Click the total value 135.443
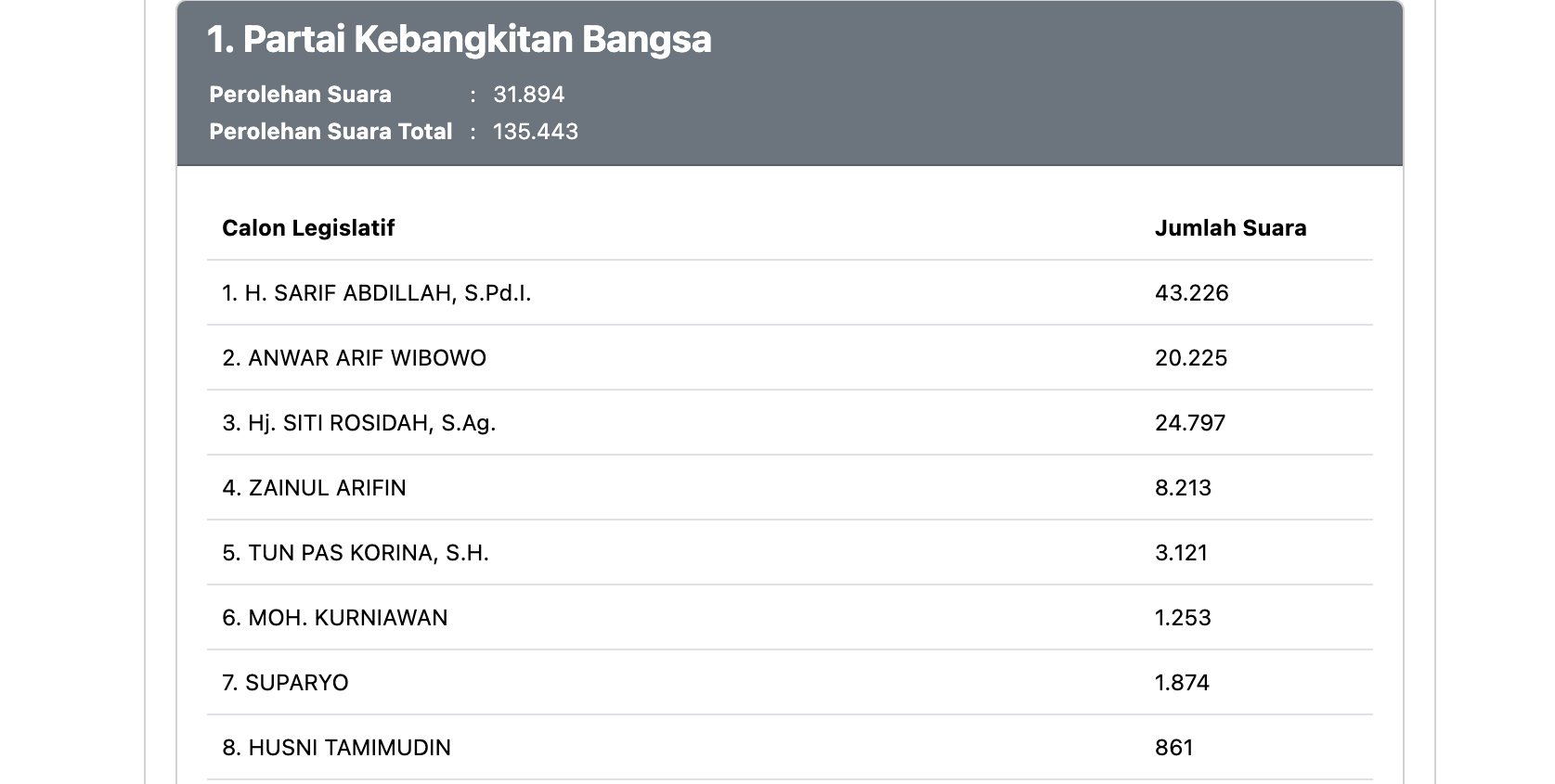 pos(536,132)
